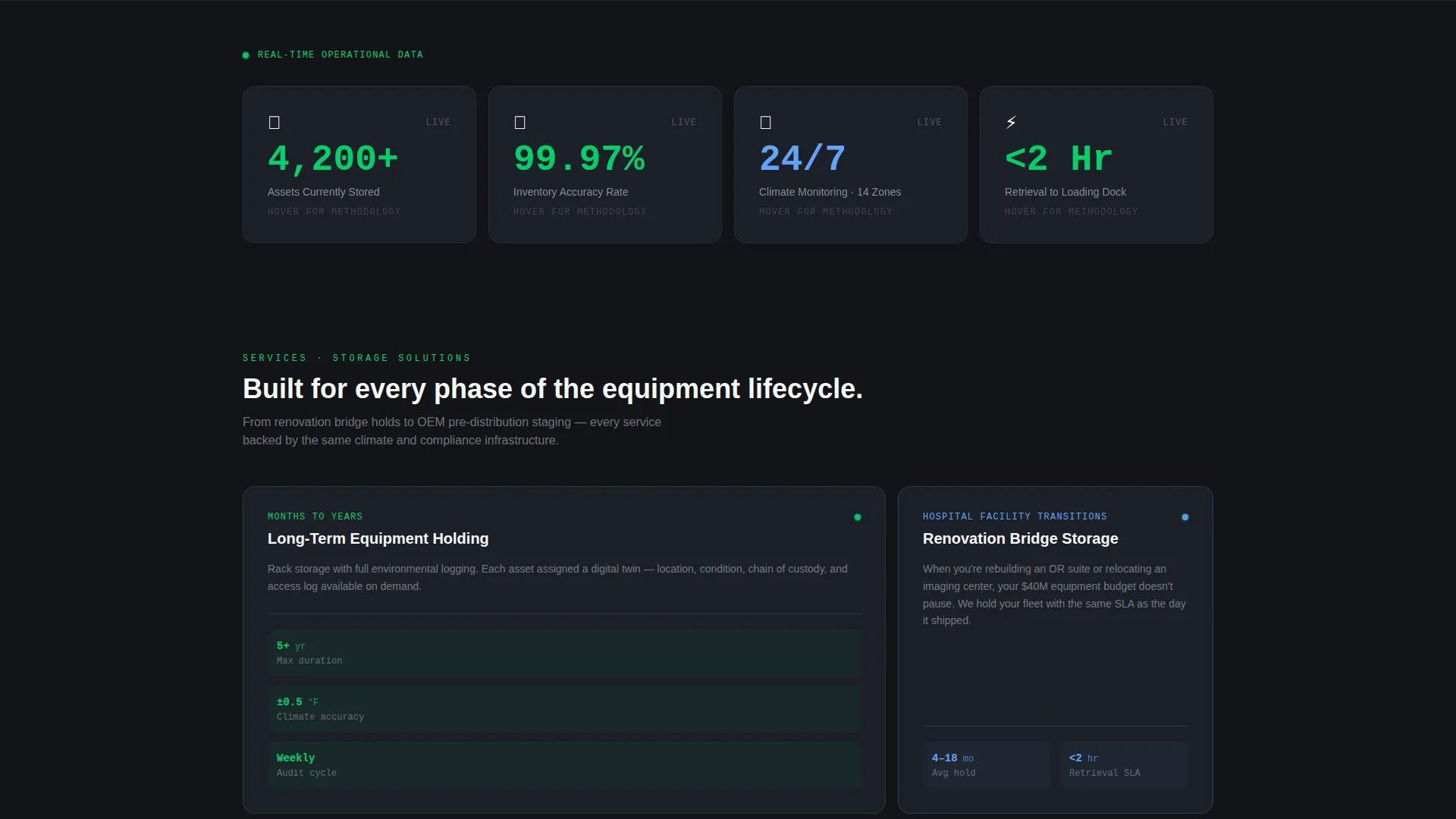Click the Real-Time Operational Data heading

click(340, 55)
